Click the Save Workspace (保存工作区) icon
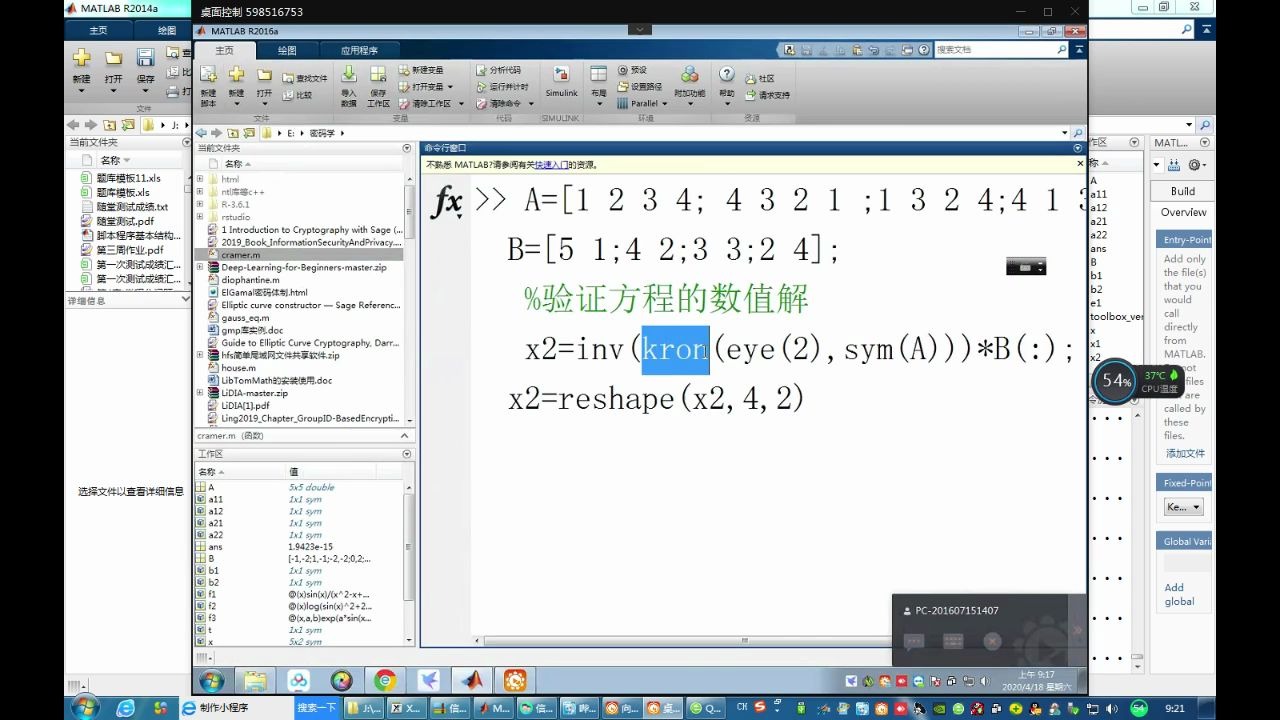This screenshot has height=720, width=1280. (x=378, y=74)
